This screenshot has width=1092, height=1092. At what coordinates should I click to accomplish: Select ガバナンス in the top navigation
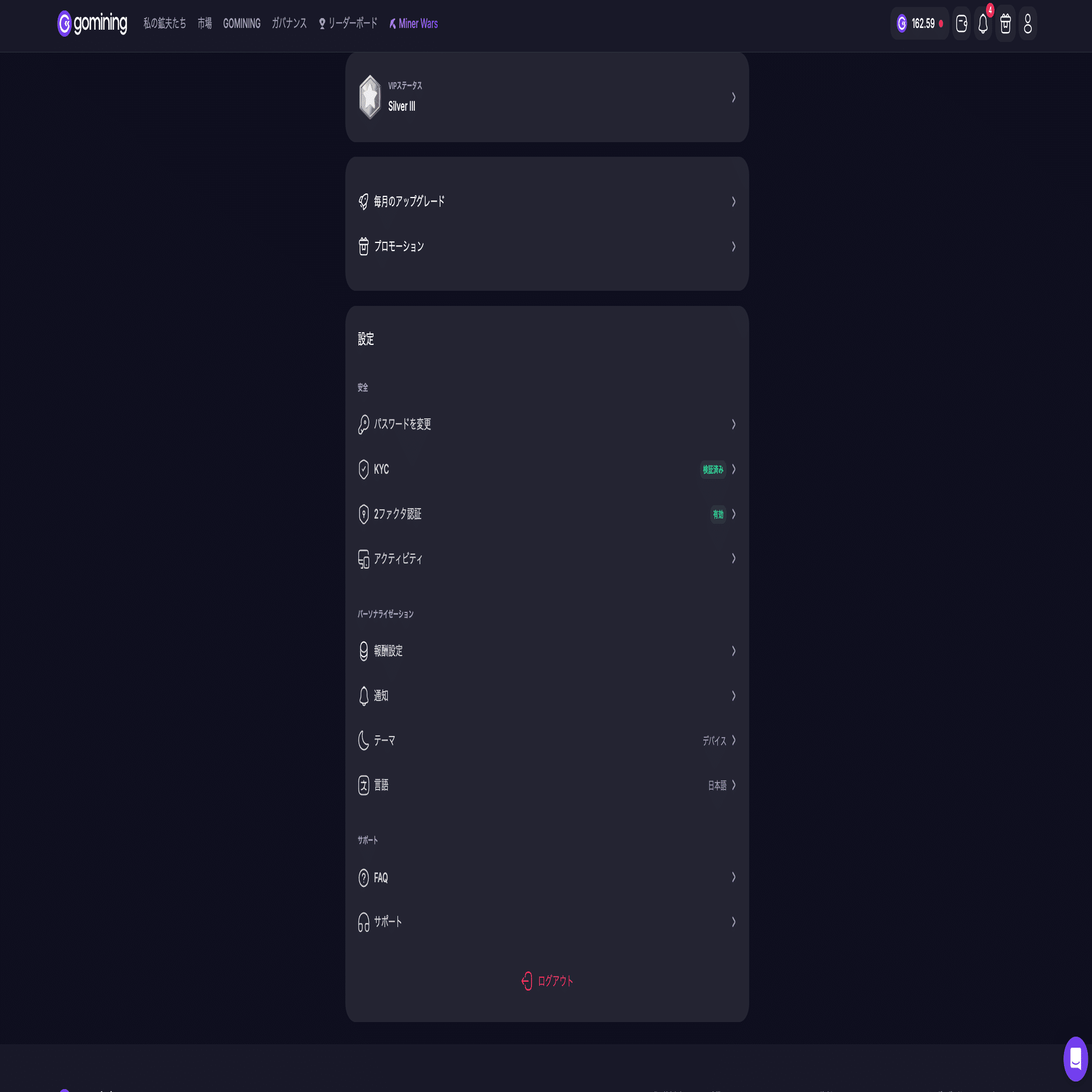[289, 23]
